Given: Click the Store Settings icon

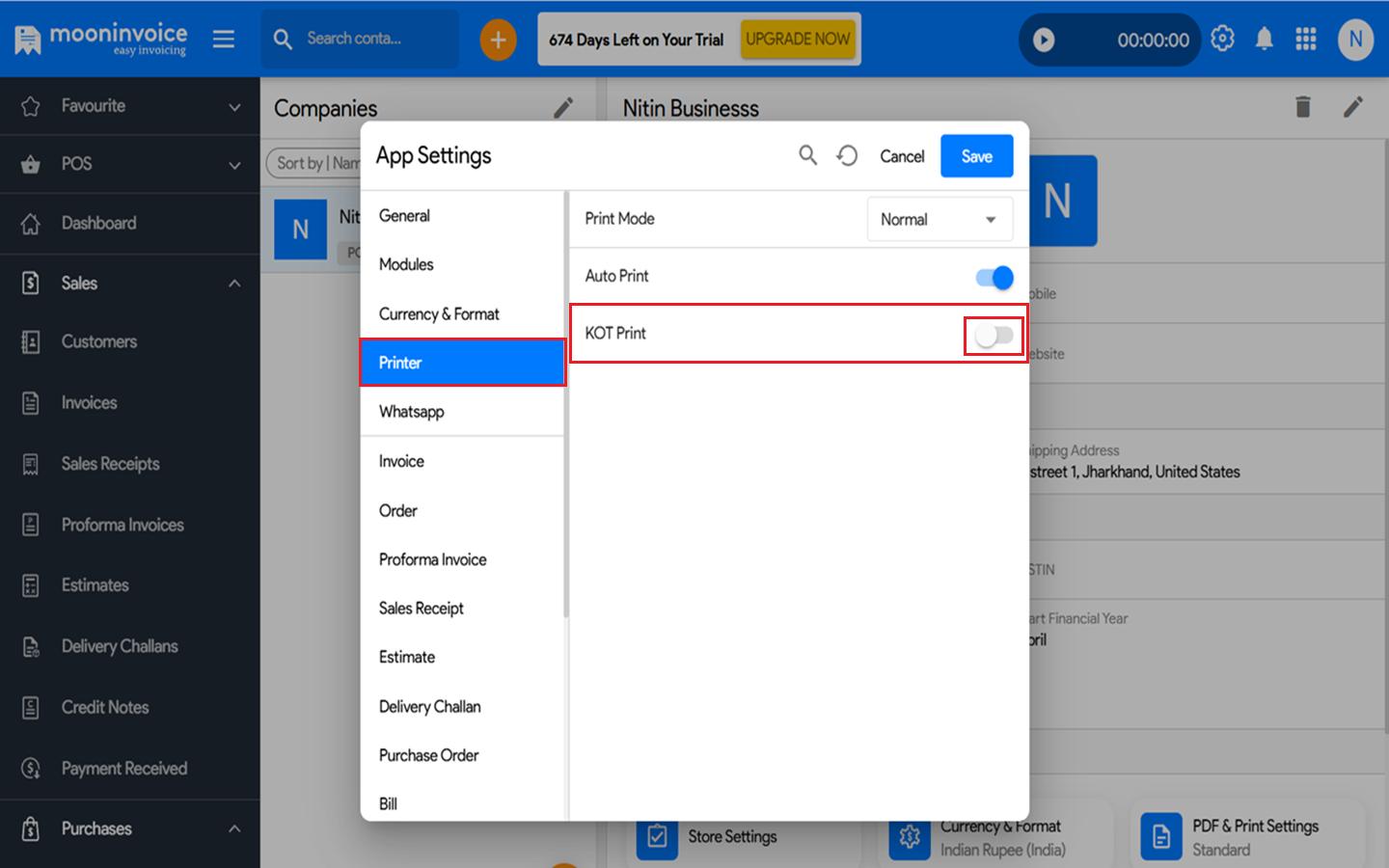Looking at the screenshot, I should pos(657,836).
